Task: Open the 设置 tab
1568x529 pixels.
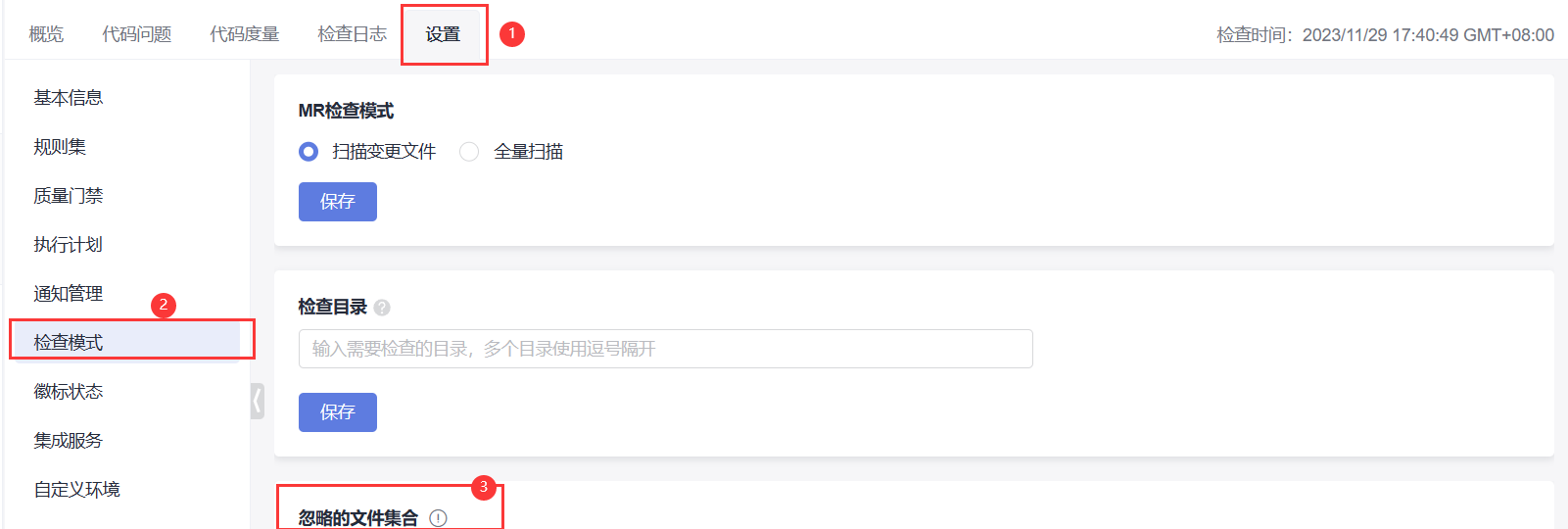Action: pos(443,34)
